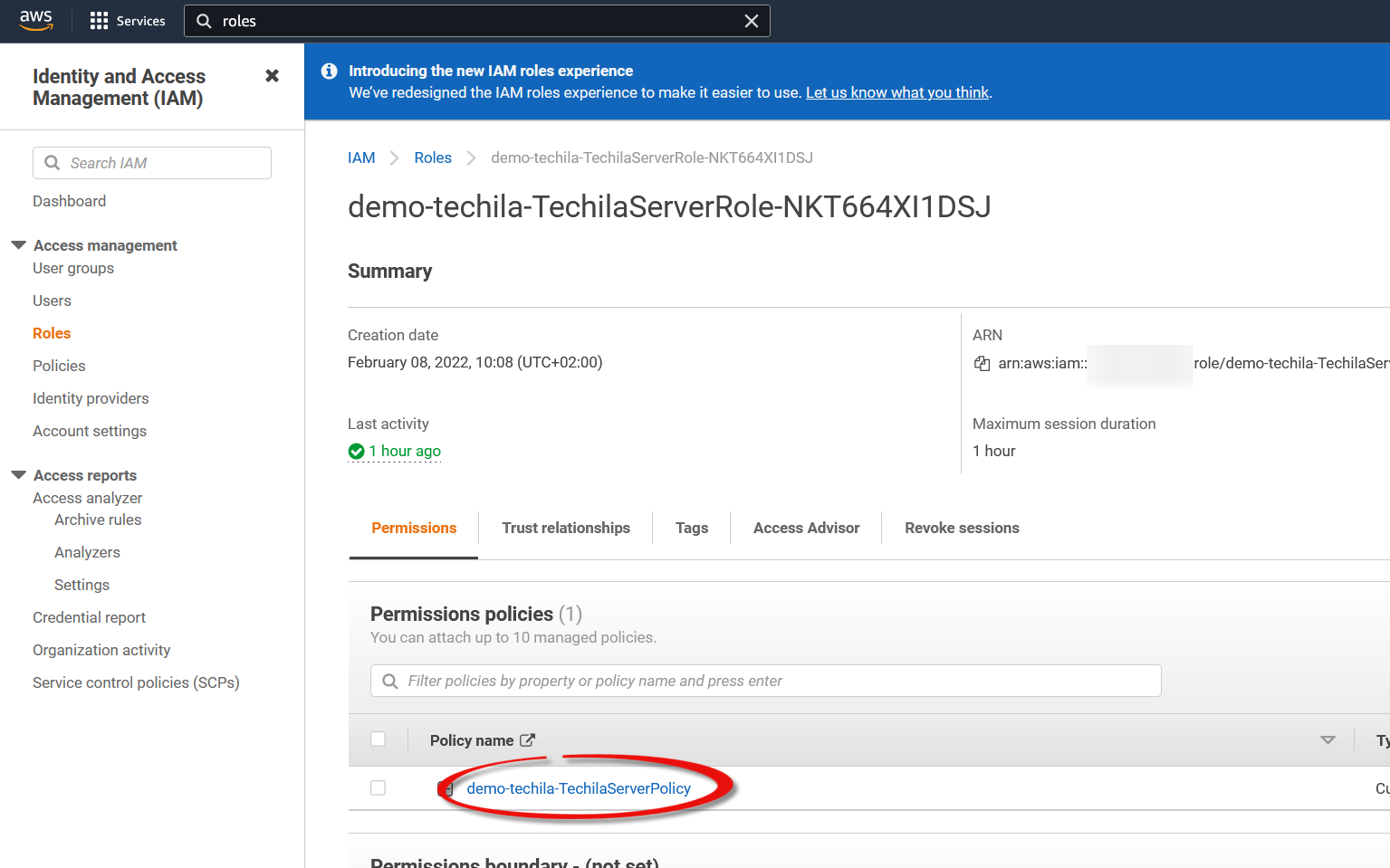Click the Policy name external link icon
Image resolution: width=1390 pixels, height=868 pixels.
tap(528, 740)
